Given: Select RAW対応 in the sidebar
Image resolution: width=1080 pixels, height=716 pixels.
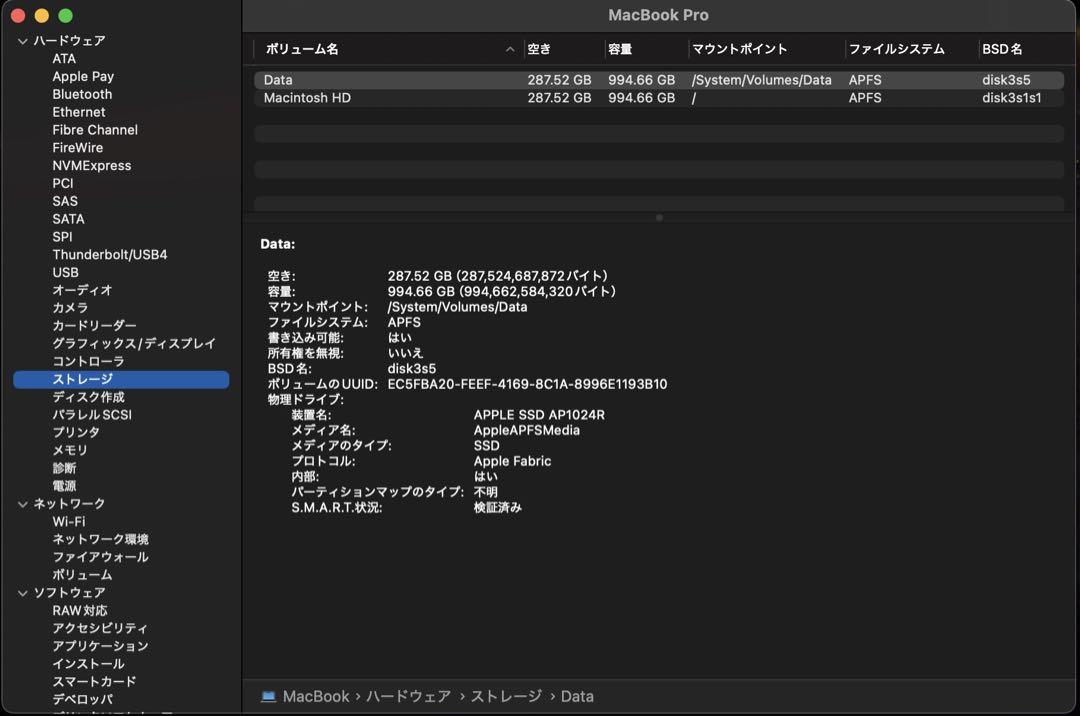Looking at the screenshot, I should (x=80, y=611).
